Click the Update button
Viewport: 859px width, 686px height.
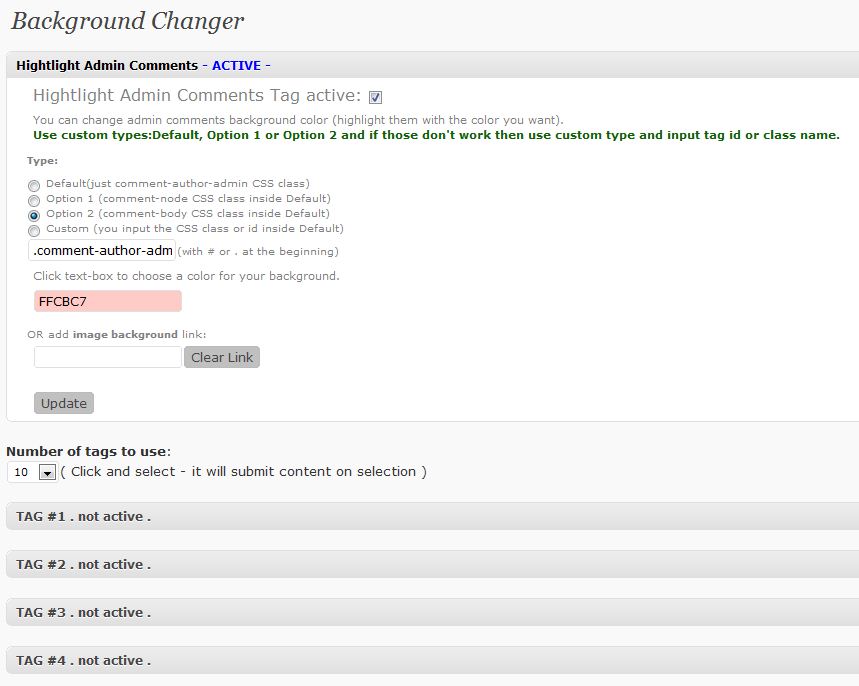pyautogui.click(x=64, y=403)
